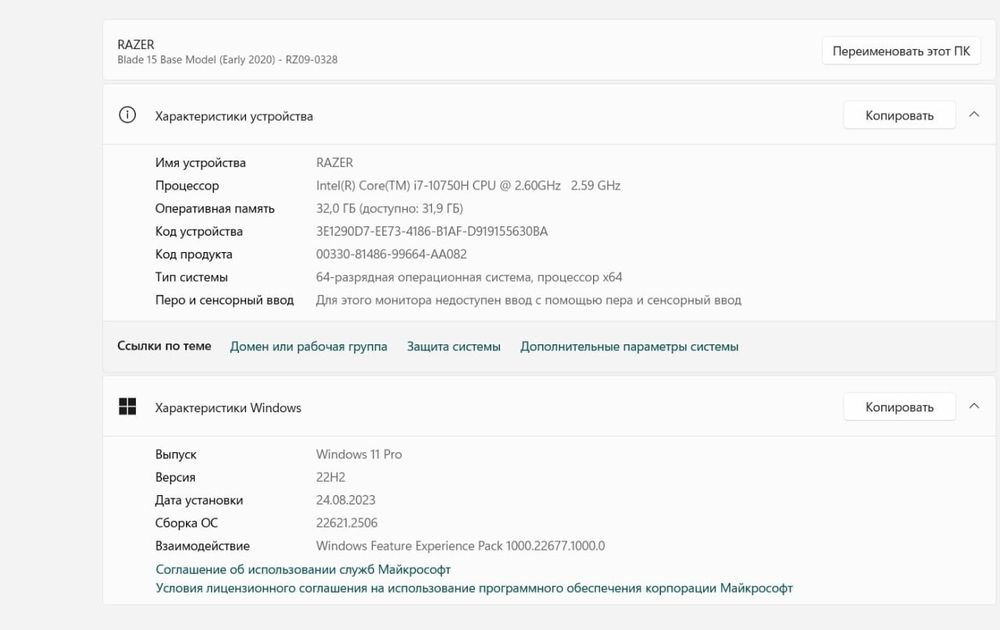Screen dimensions: 1000x630
Task: Open Соглашение об использовании служб Майкрософт
Action: pyautogui.click(x=303, y=569)
